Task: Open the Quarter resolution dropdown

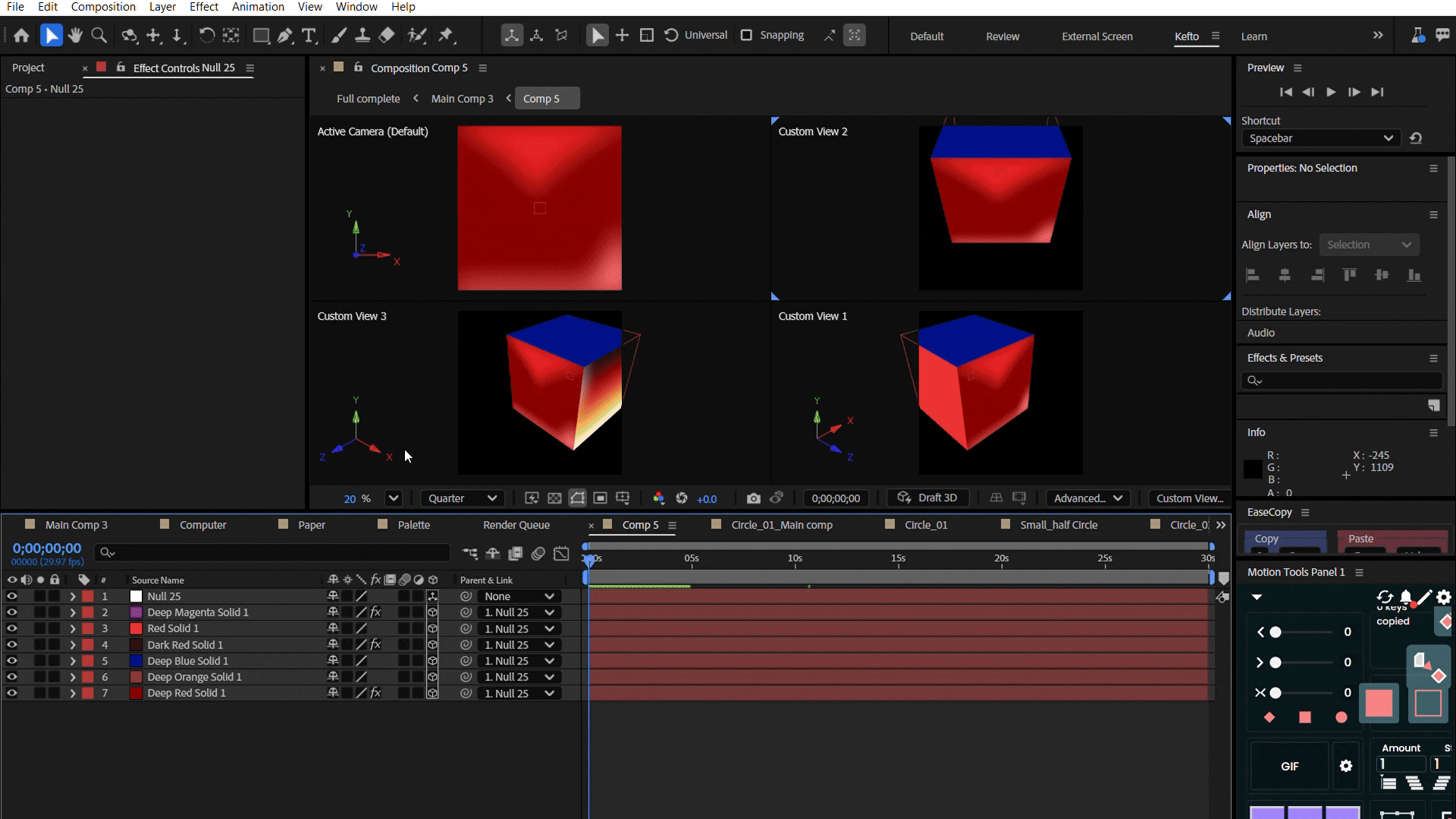Action: point(462,498)
